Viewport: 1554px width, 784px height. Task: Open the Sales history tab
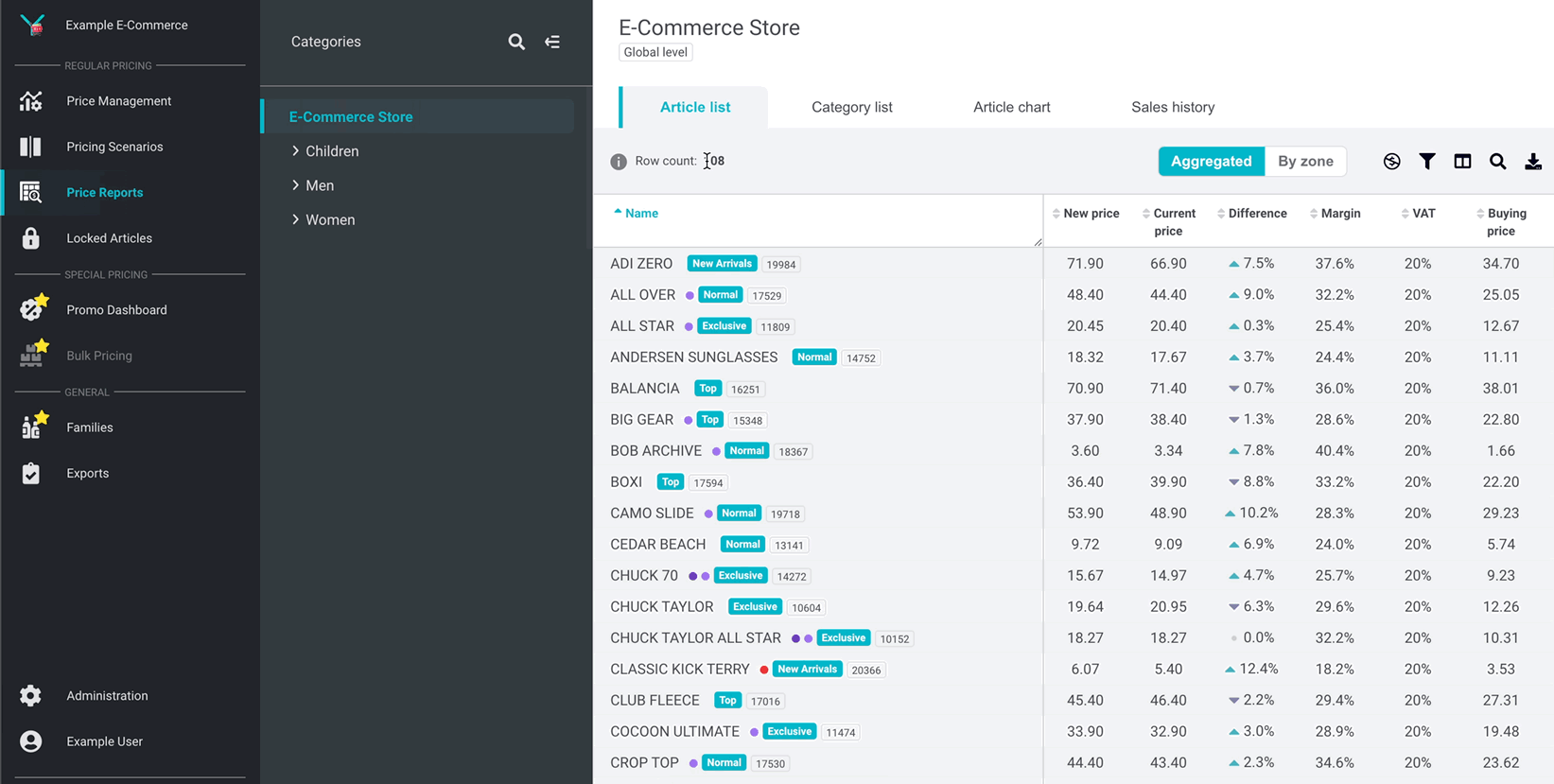click(1173, 107)
